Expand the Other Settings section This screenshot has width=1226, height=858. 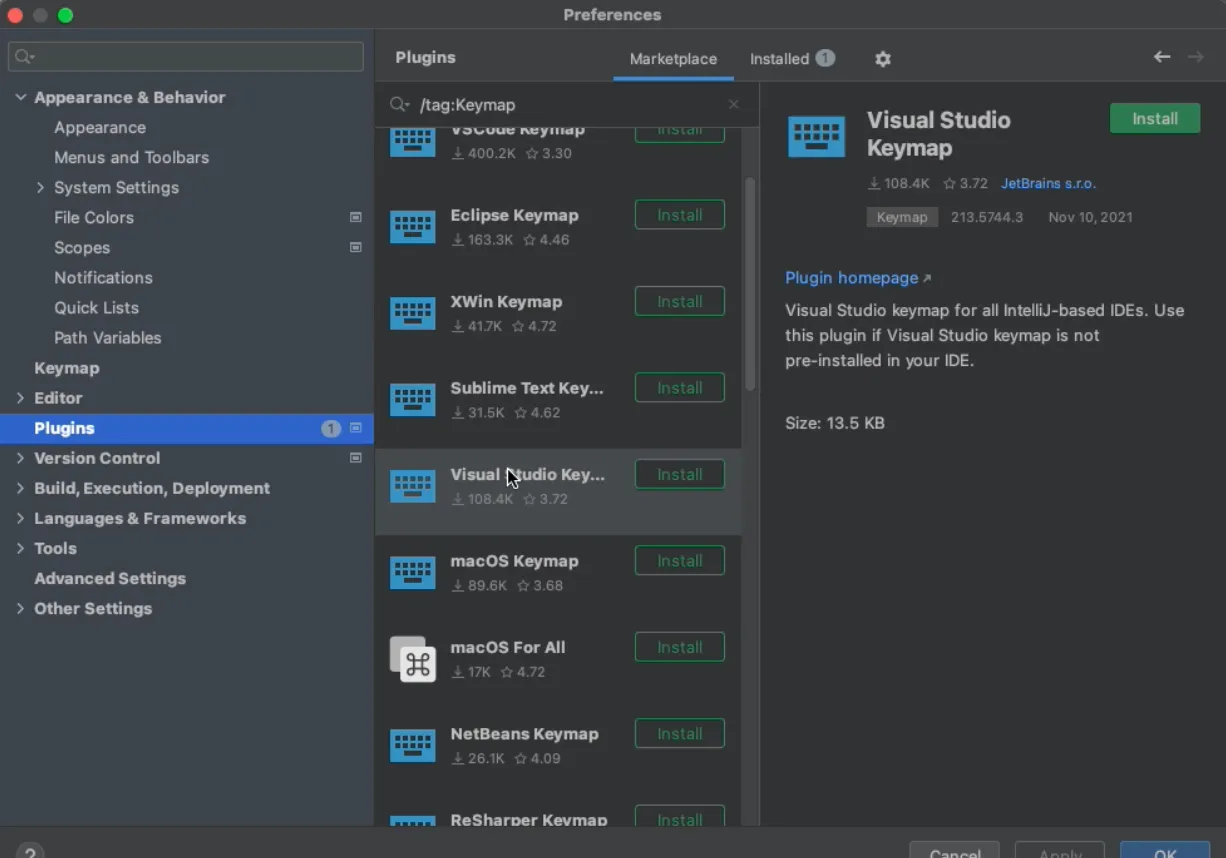pos(20,608)
